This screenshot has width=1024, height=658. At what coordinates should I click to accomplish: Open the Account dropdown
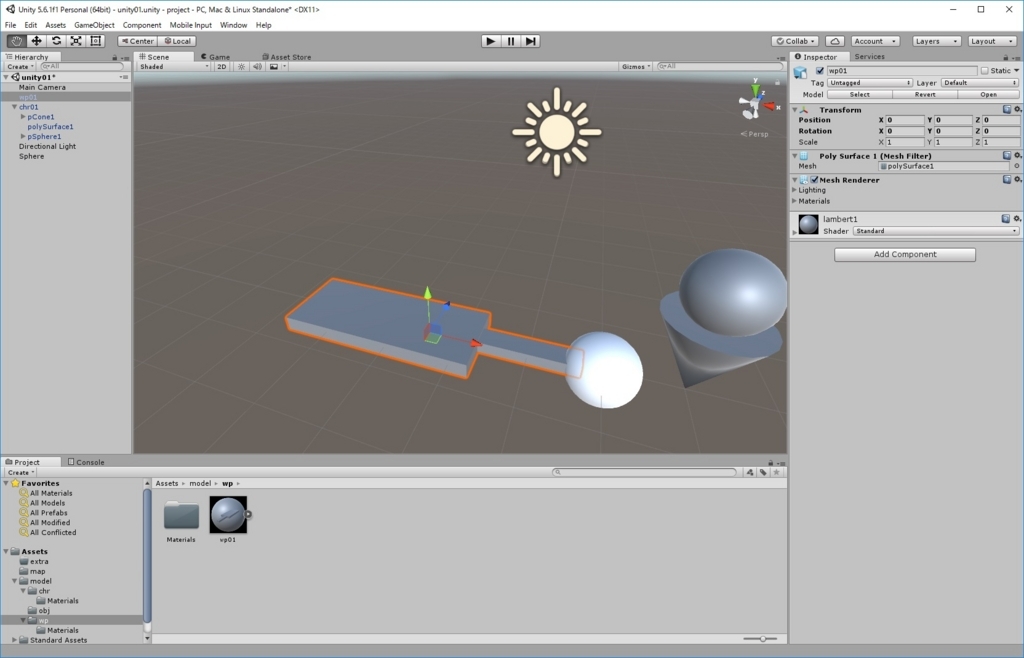coord(875,41)
